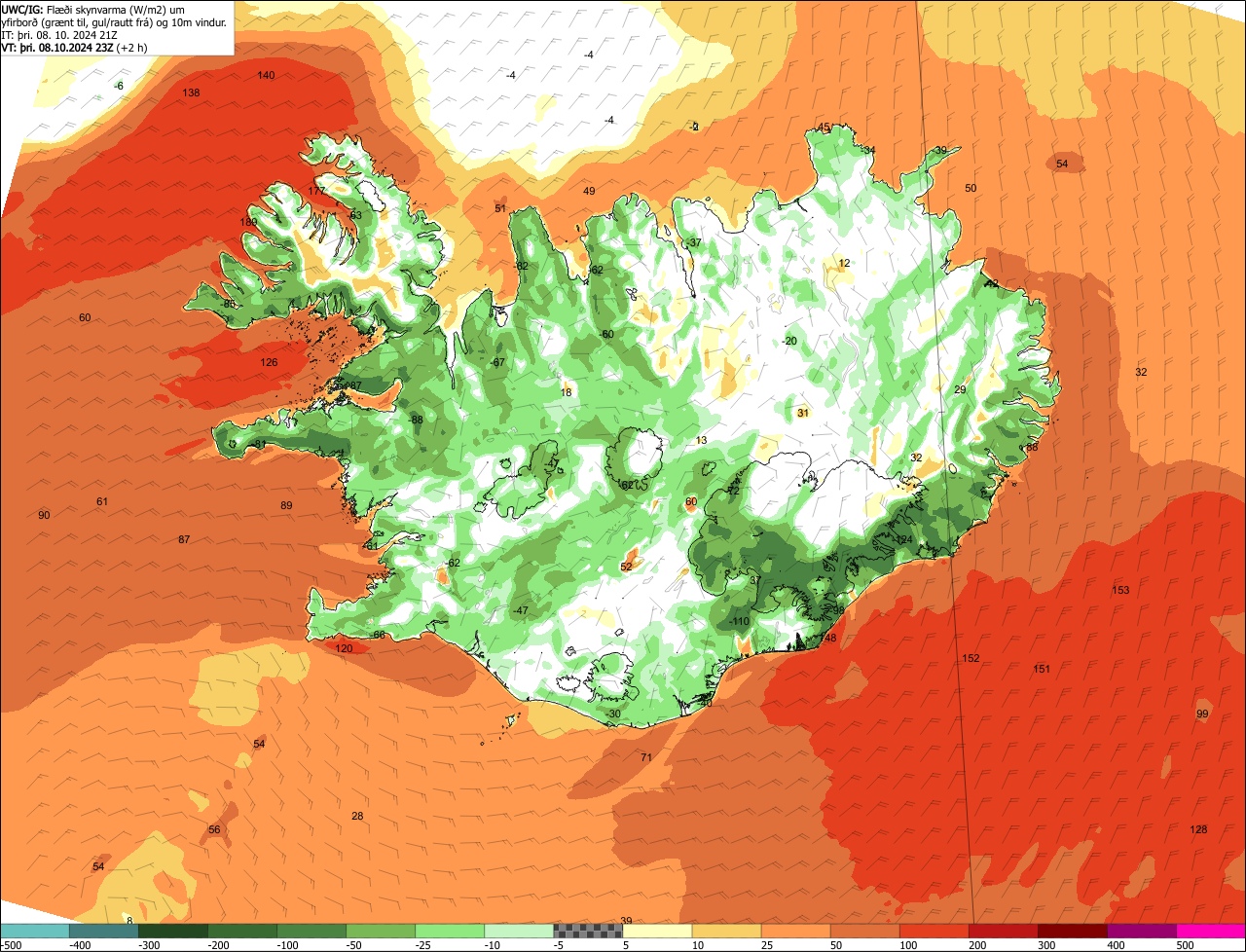This screenshot has width=1246, height=952.
Task: Click the map value '13' in central Iceland
Action: click(x=702, y=441)
